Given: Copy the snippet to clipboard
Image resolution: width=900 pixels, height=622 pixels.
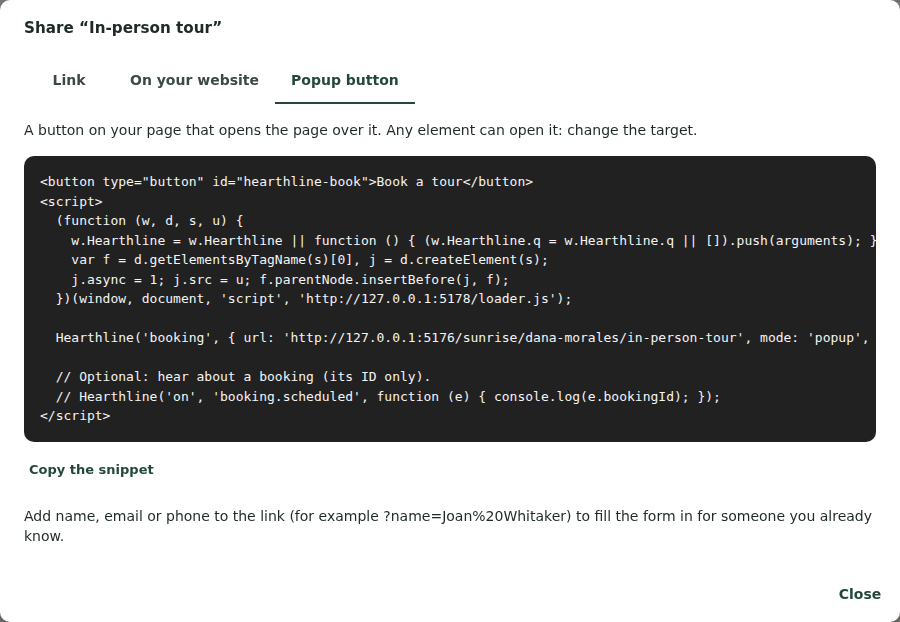Looking at the screenshot, I should pyautogui.click(x=91, y=469).
